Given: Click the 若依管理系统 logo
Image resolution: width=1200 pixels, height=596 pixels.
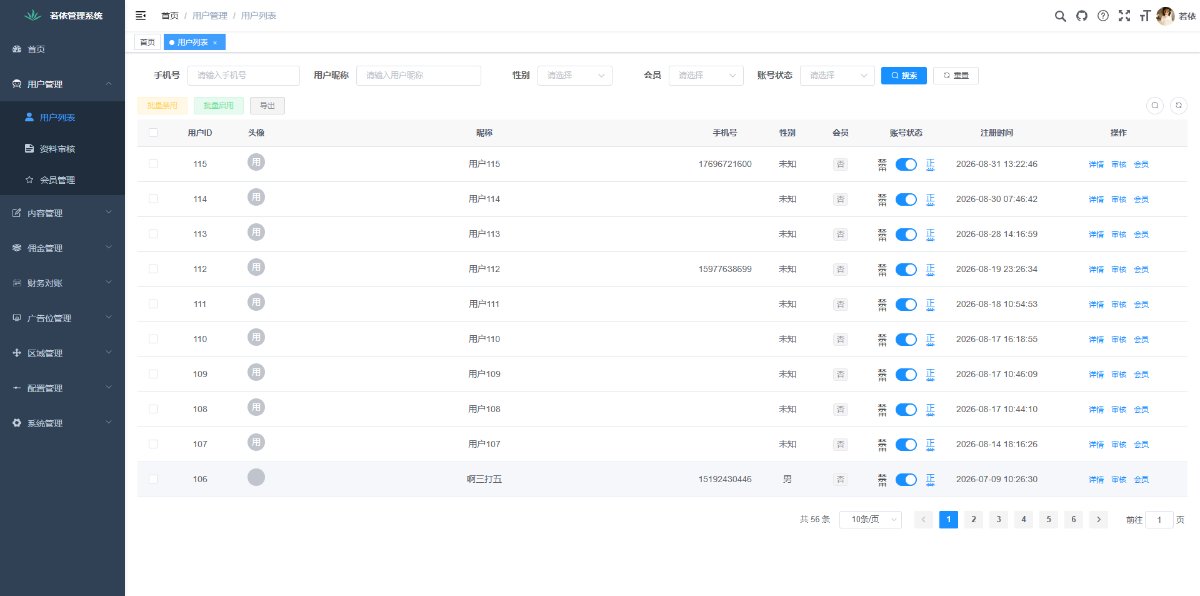Looking at the screenshot, I should click(62, 15).
